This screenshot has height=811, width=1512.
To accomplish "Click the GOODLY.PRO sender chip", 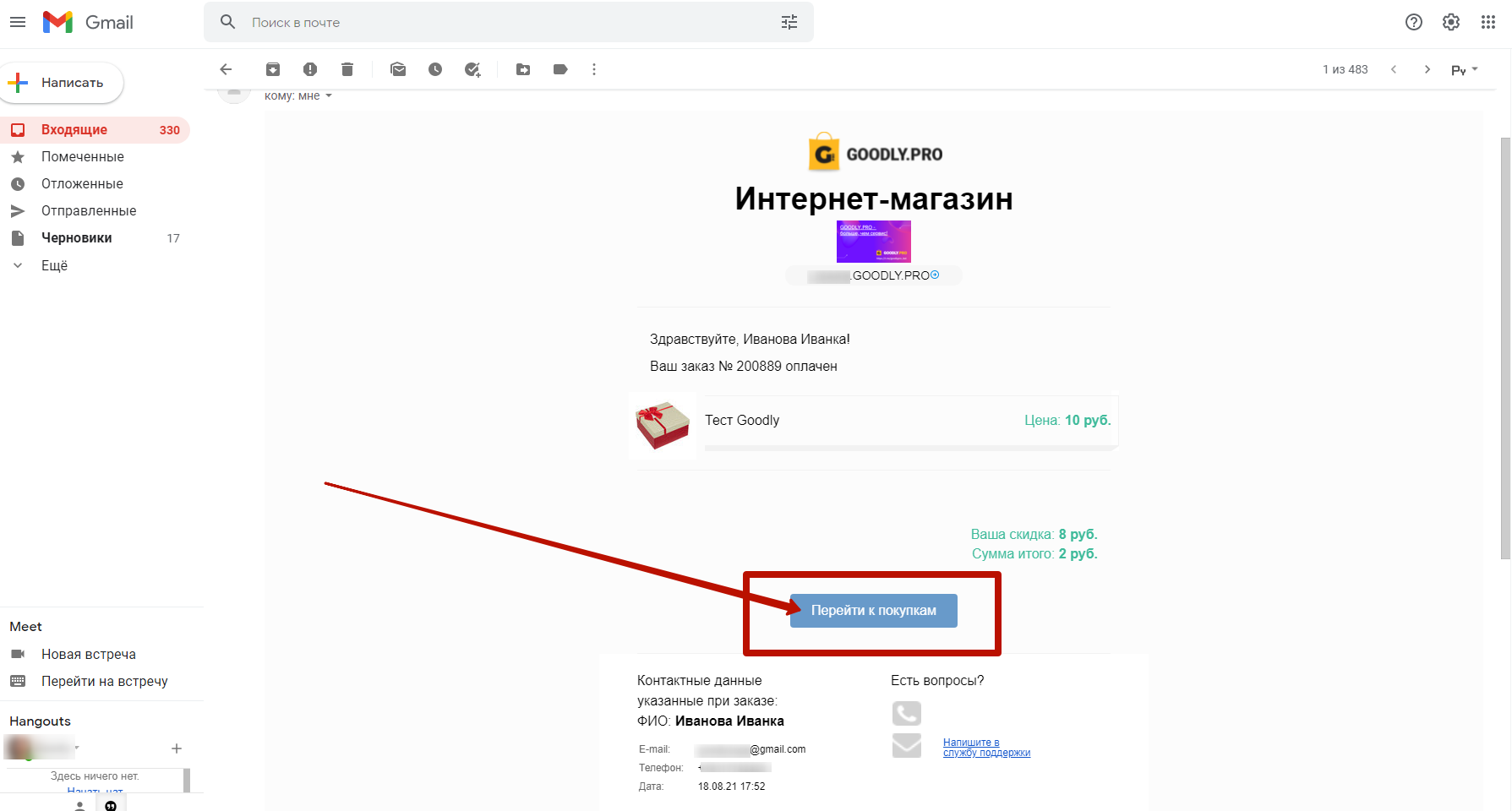I will 874,275.
